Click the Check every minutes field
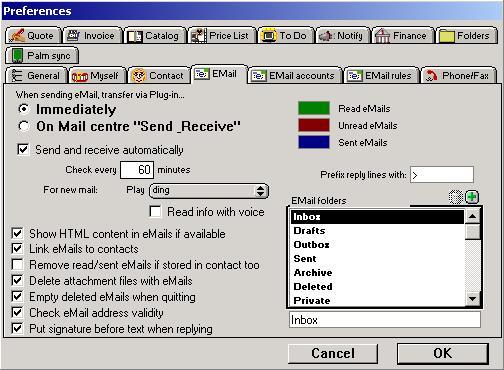Viewport: 504px width, 370px height. tap(137, 170)
